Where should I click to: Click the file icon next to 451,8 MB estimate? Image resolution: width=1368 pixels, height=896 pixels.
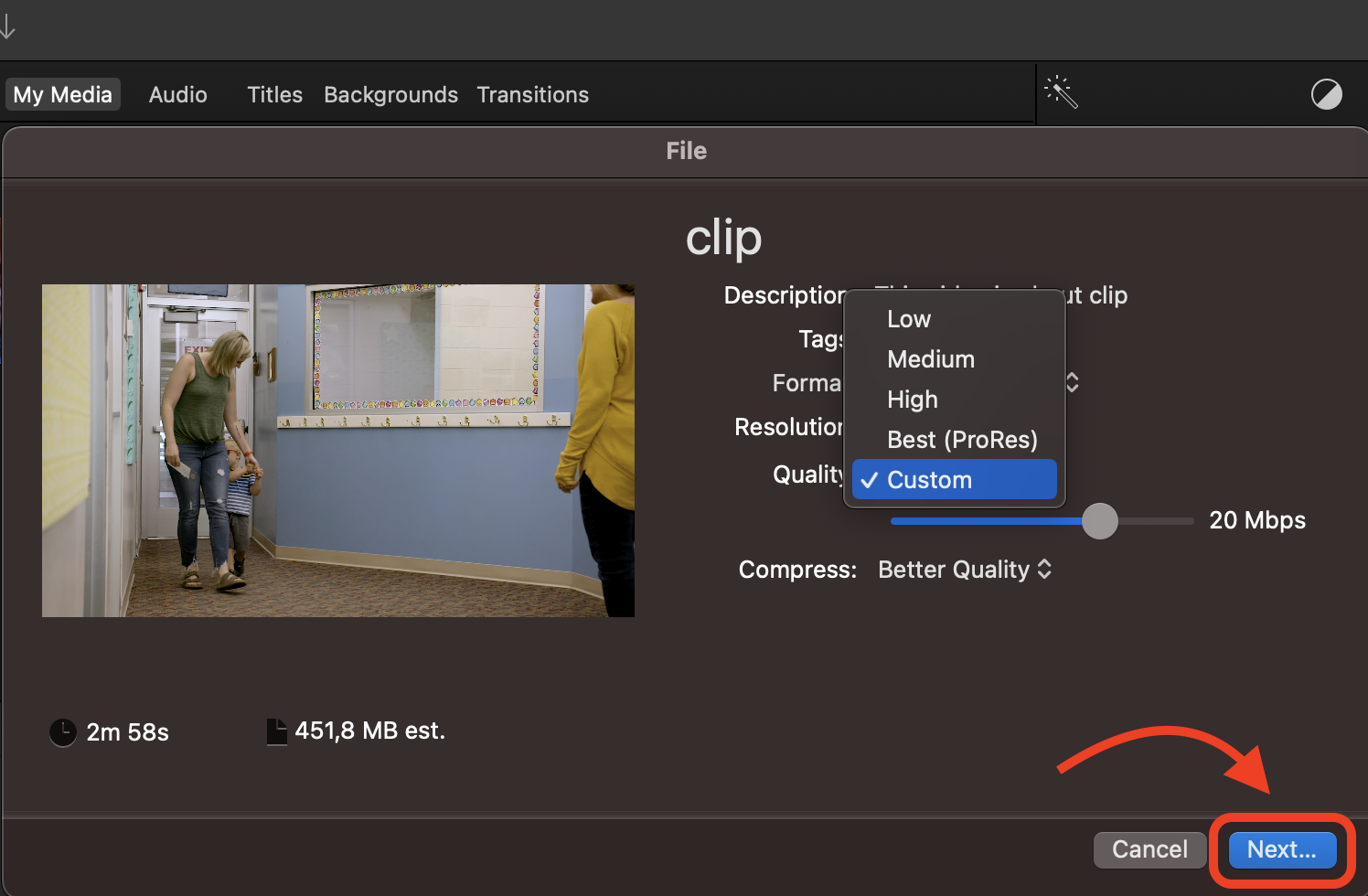[x=277, y=731]
